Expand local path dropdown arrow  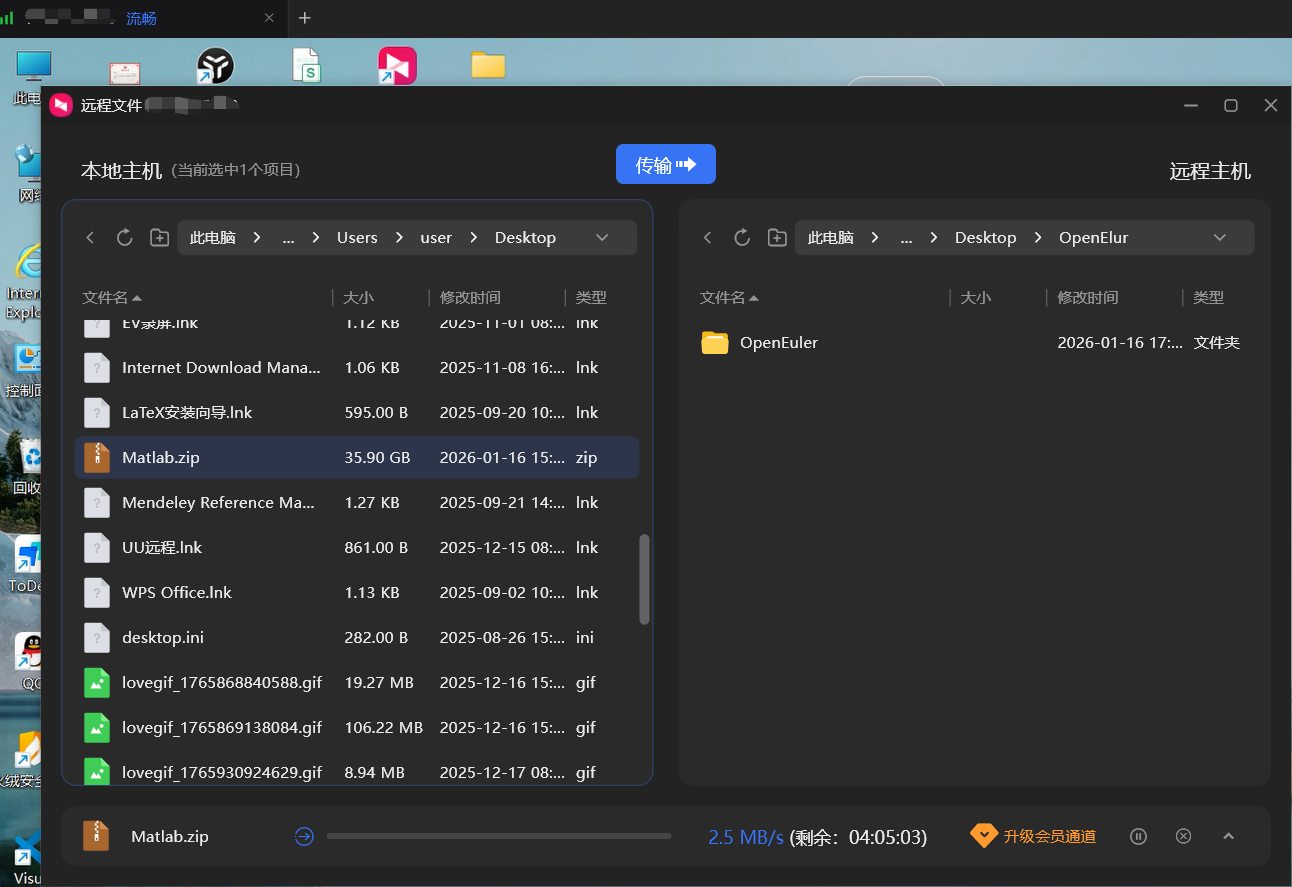point(602,238)
